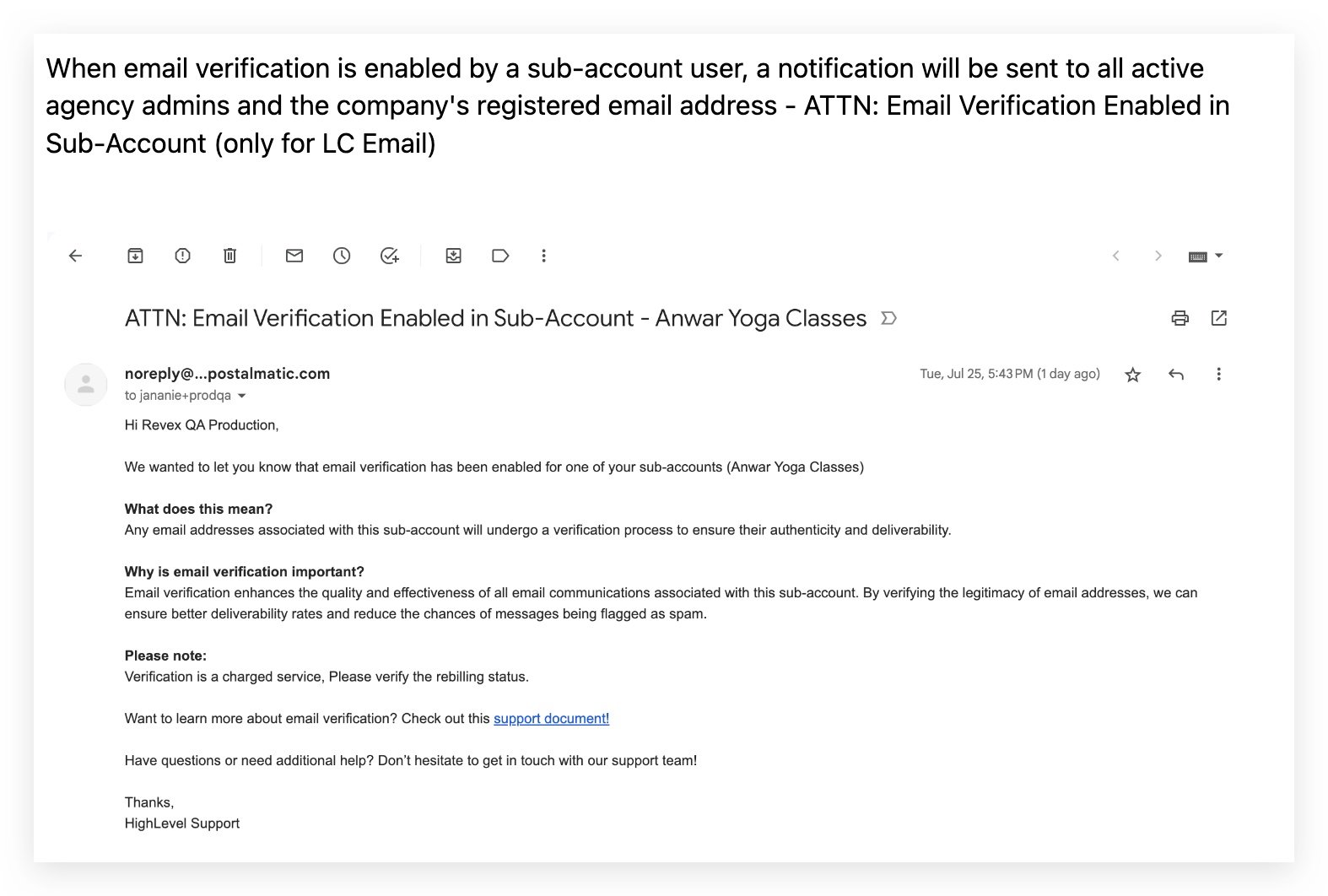1328x896 pixels.
Task: Click the back arrow to return to inbox
Action: point(75,256)
